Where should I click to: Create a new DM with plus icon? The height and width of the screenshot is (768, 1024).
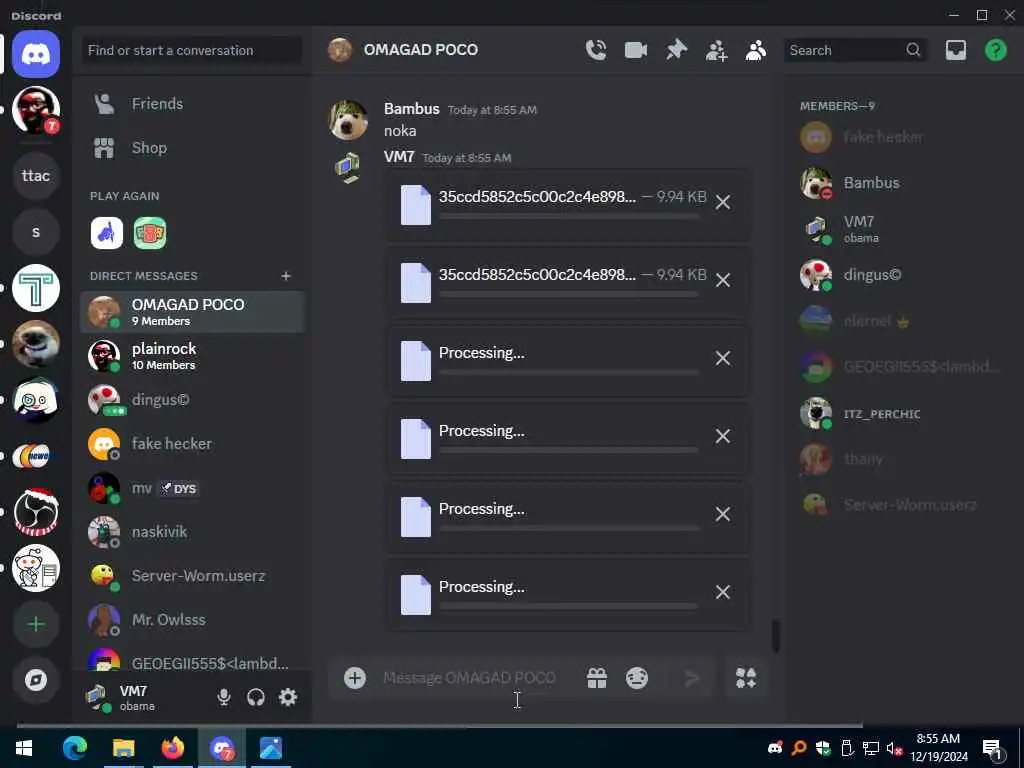coord(285,276)
